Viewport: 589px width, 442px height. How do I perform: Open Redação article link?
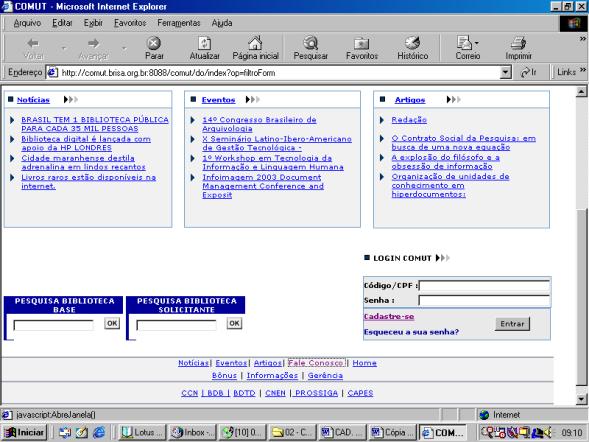(x=409, y=119)
